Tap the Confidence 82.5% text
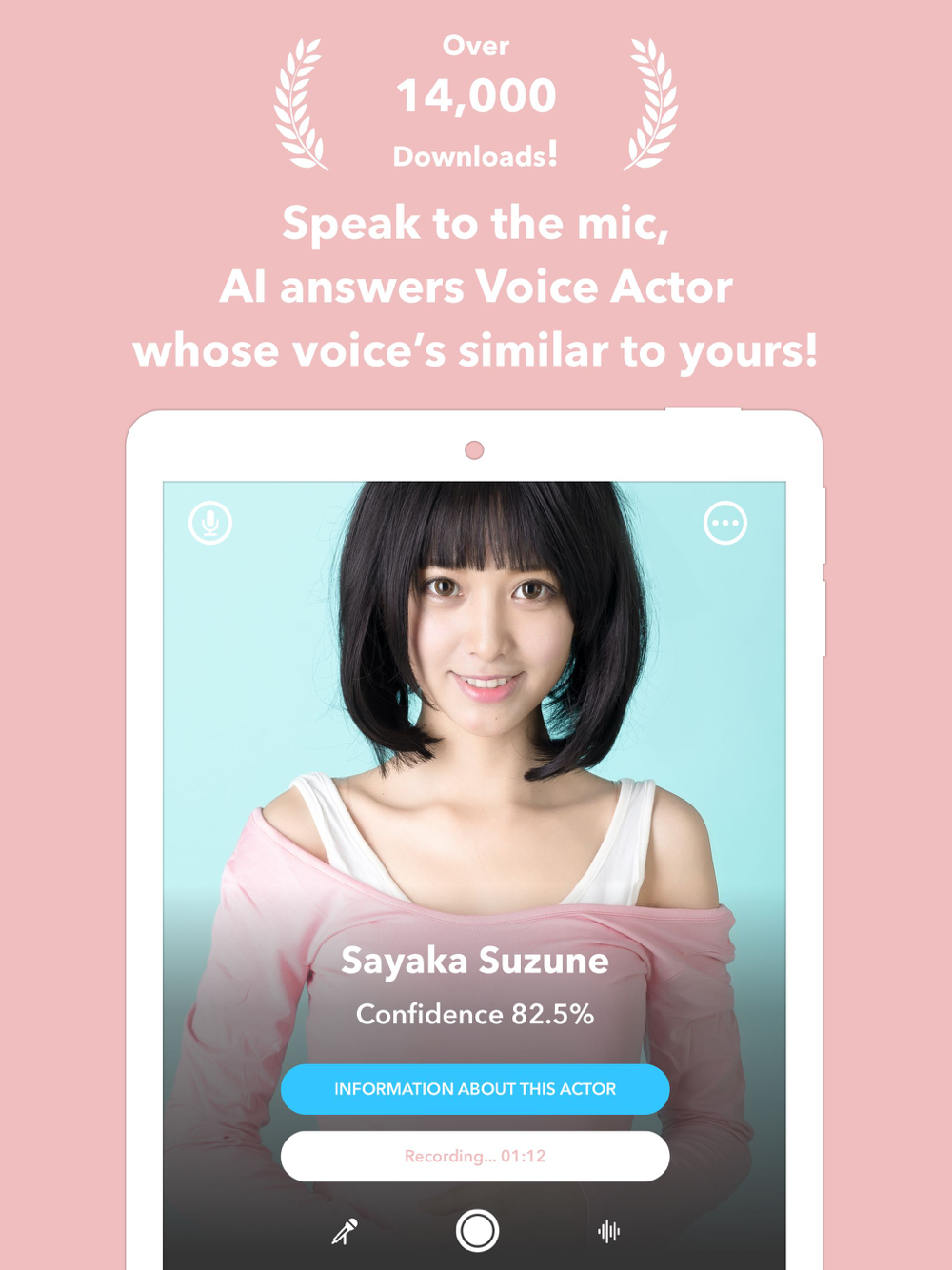The image size is (952, 1270). [475, 1014]
